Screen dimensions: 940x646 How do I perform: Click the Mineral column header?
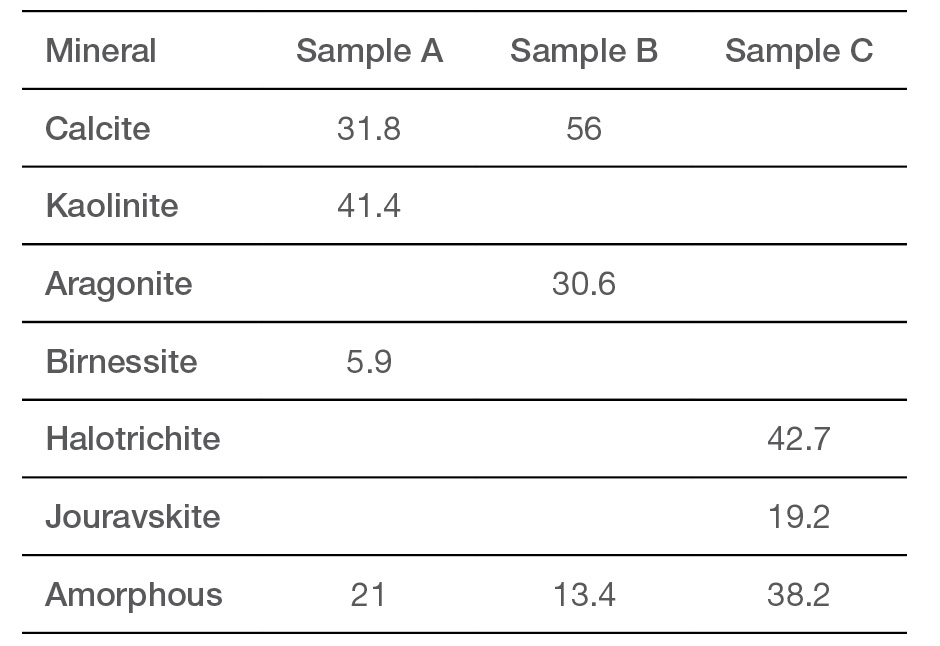[101, 50]
